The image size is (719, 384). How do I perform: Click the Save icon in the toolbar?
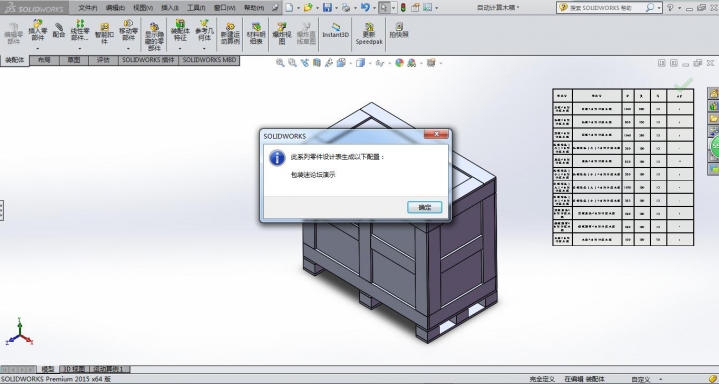tap(327, 7)
